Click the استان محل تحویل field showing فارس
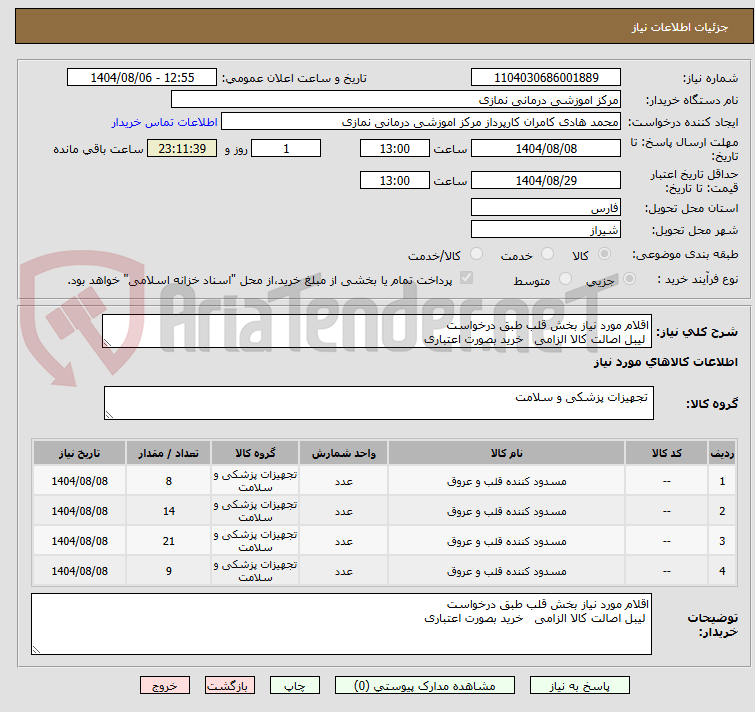 tap(545, 208)
